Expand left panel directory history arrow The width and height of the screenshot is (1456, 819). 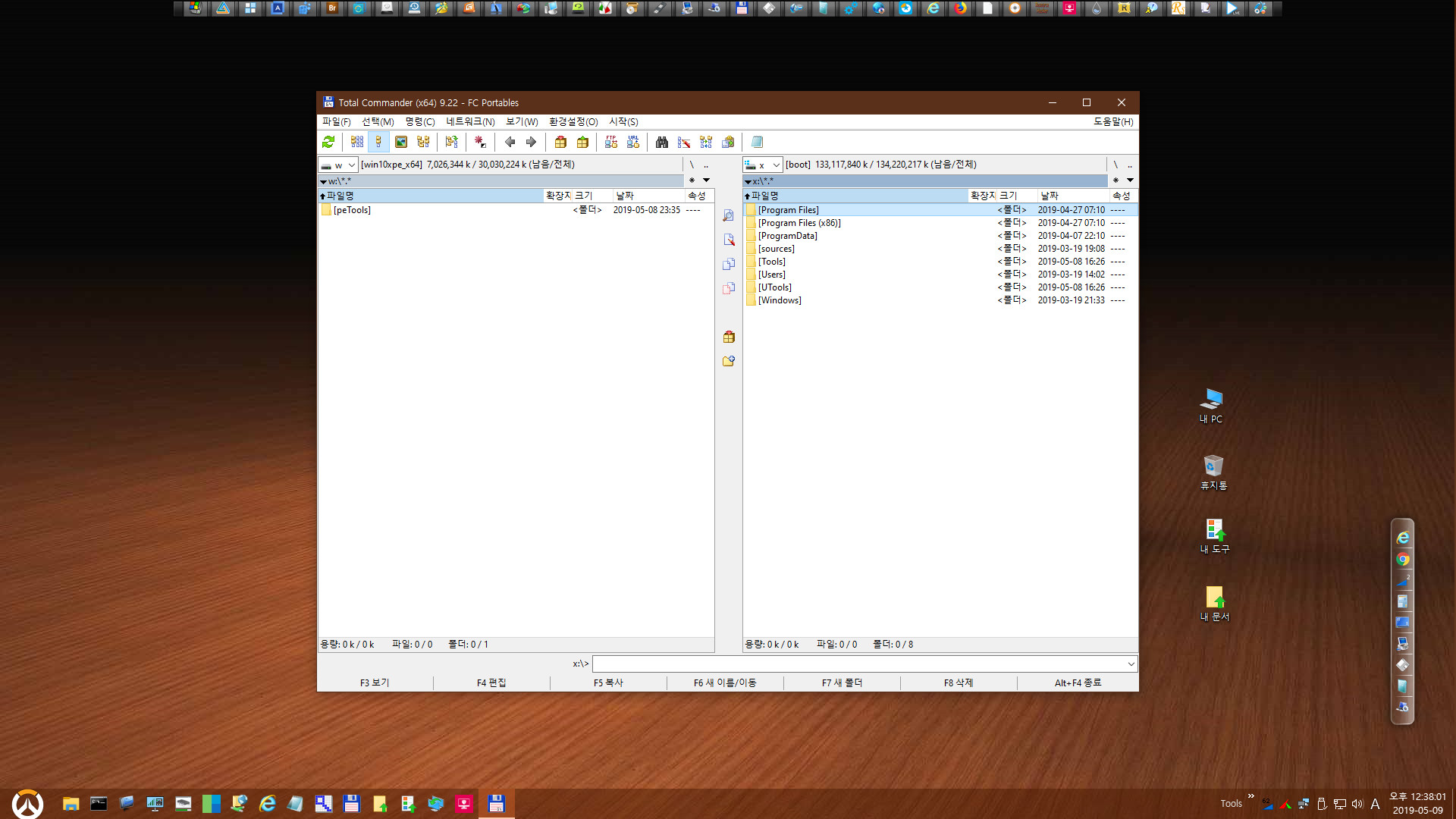[707, 180]
